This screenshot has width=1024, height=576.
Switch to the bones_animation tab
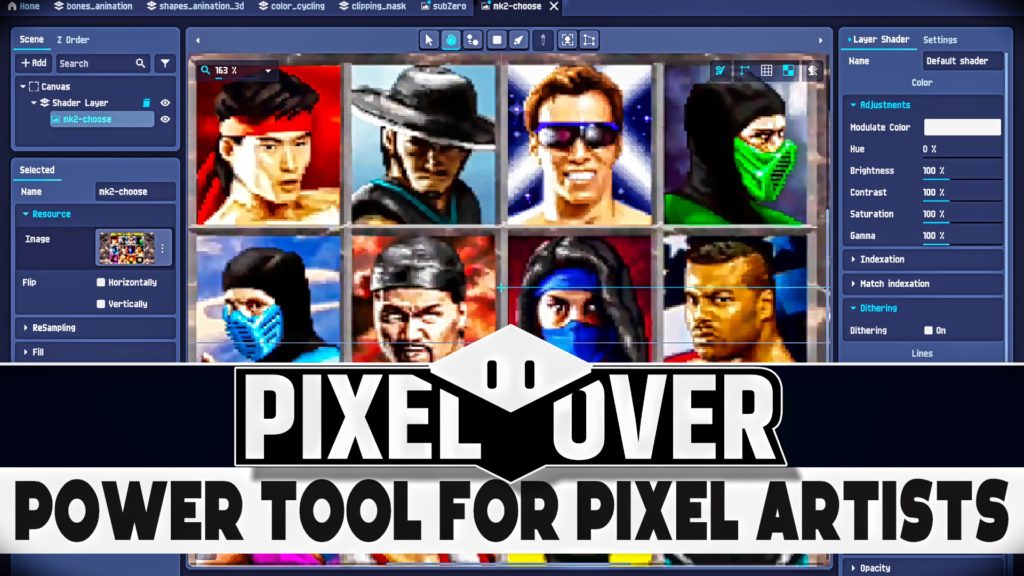tap(93, 6)
